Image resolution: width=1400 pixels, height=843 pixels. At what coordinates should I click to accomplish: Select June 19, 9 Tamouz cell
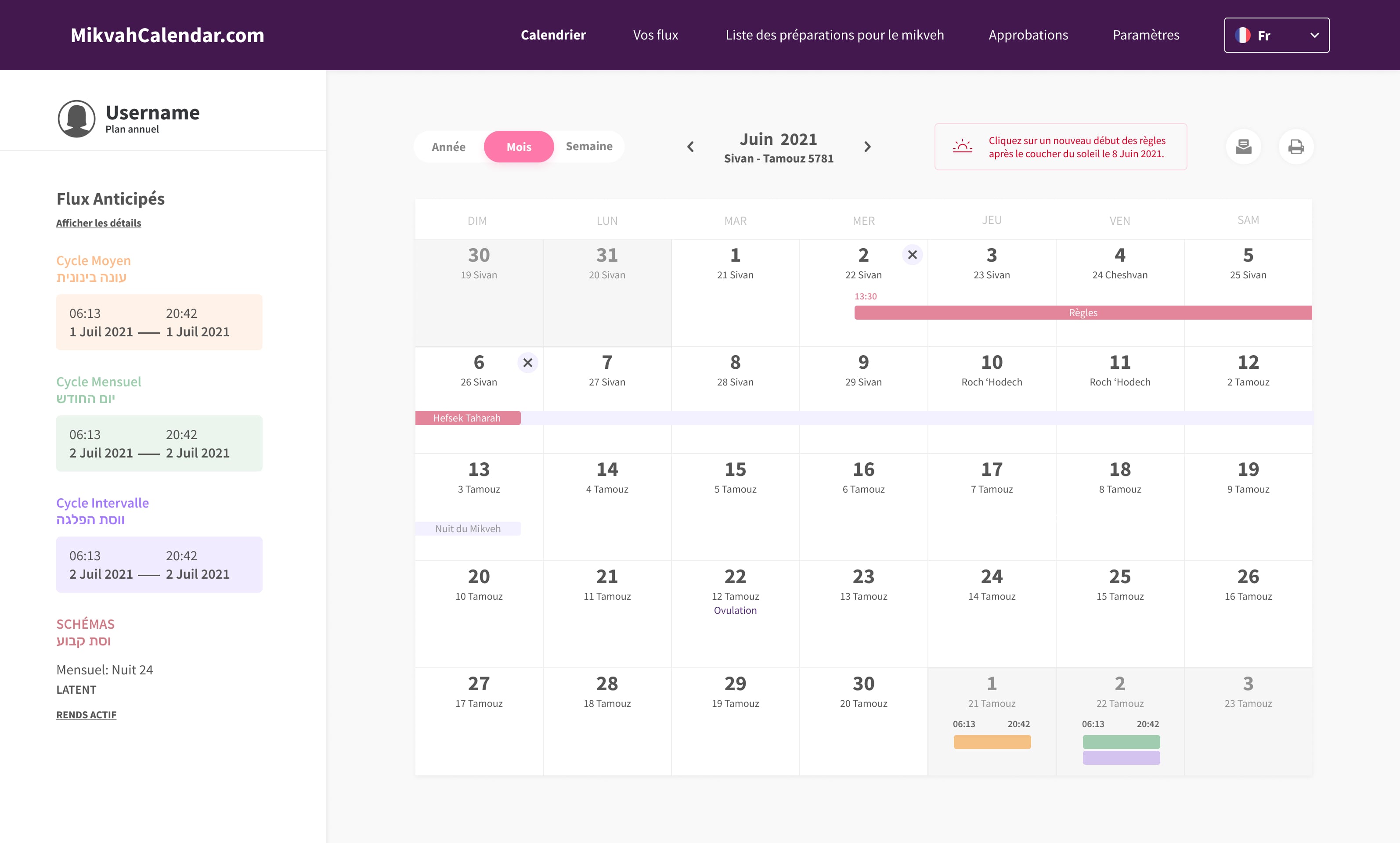click(1248, 507)
